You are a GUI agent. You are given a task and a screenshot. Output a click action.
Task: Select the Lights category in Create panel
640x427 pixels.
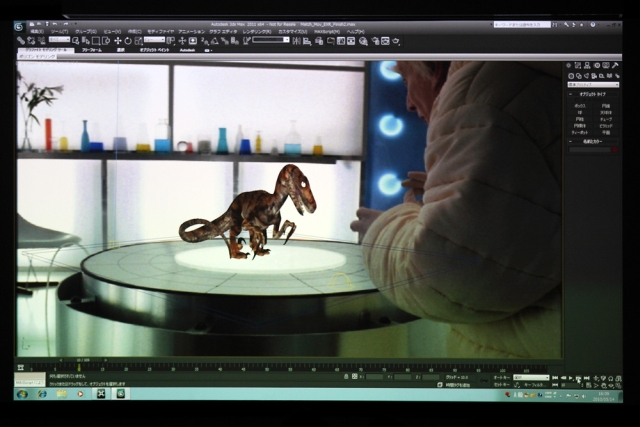point(587,76)
